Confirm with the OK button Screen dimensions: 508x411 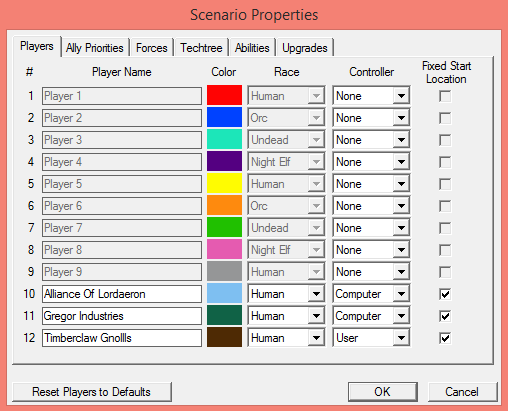point(382,392)
